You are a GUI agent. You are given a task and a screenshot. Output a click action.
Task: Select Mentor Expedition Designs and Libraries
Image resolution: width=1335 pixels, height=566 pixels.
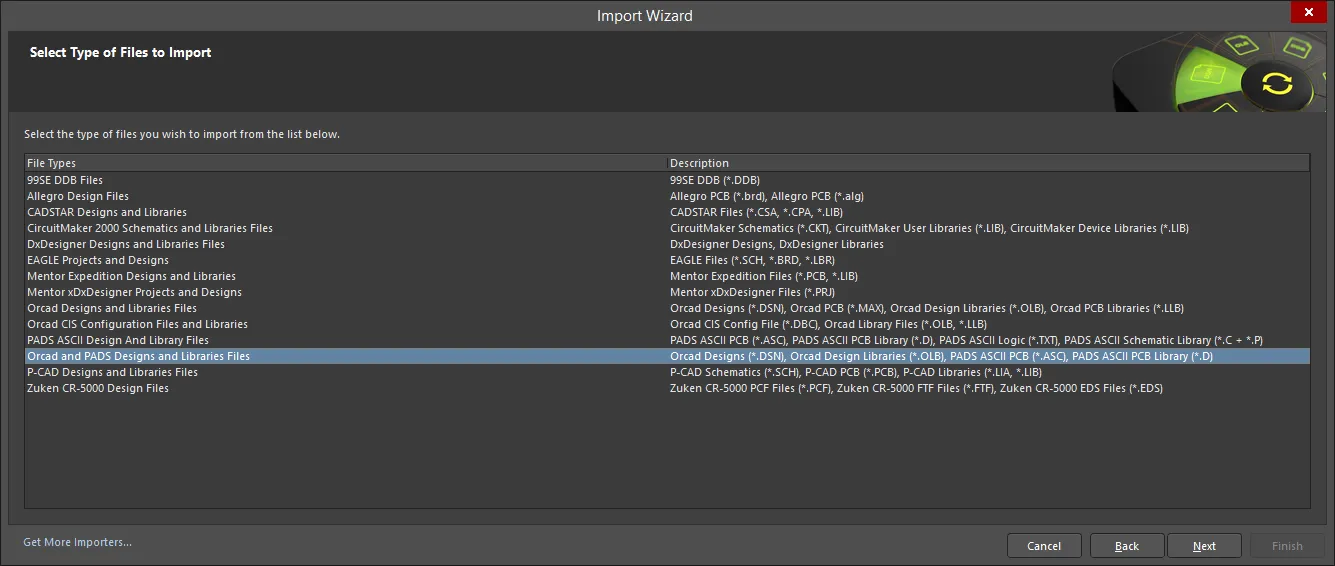click(x=667, y=276)
